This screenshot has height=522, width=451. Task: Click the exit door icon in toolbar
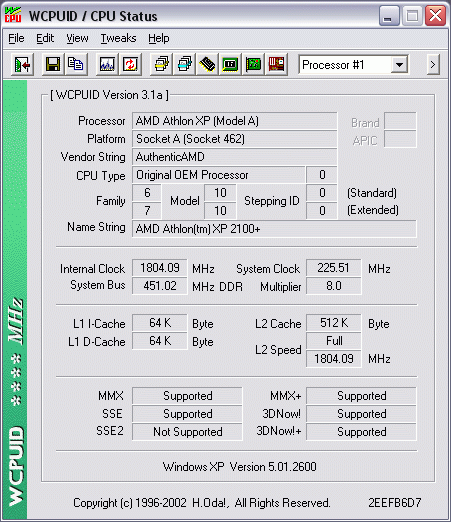tap(22, 64)
